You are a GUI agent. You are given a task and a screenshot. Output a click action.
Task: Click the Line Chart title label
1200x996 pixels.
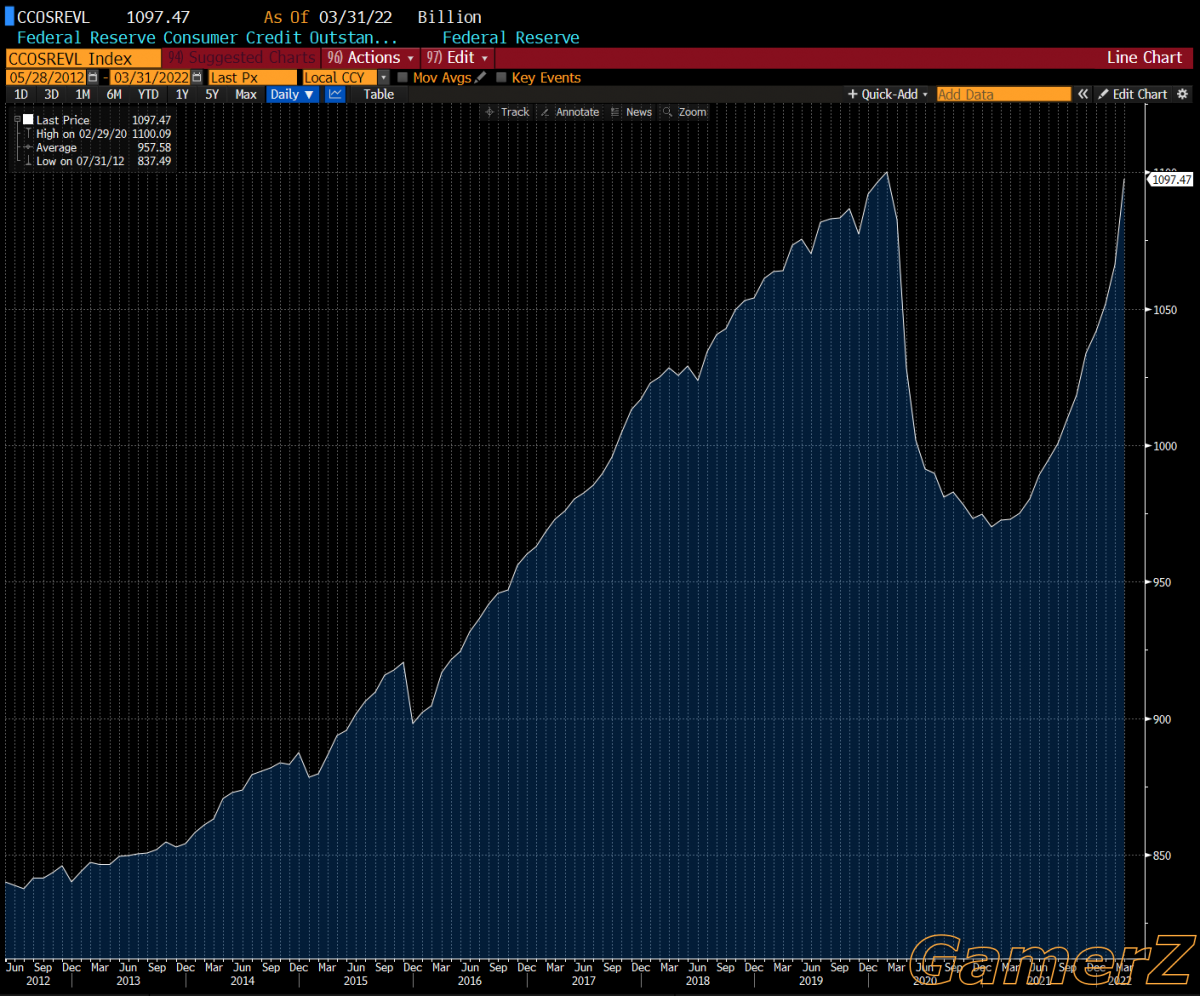click(1144, 58)
